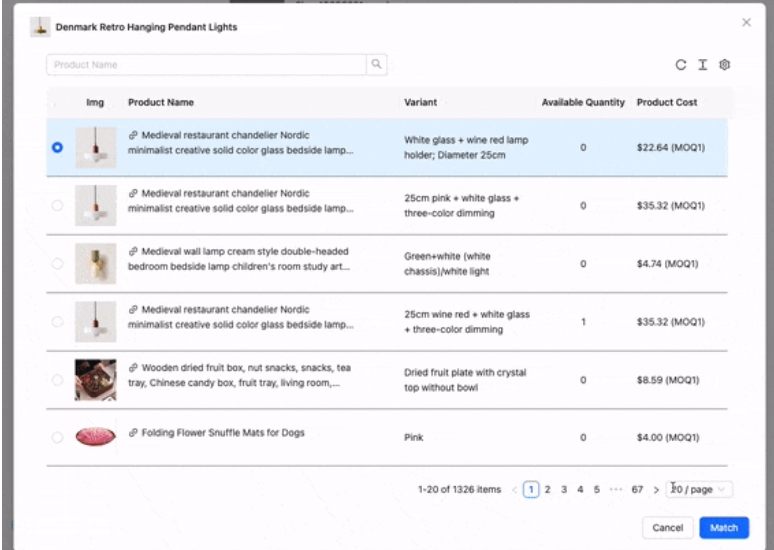Open the 20 / page dropdown
The image size is (774, 550).
pyautogui.click(x=699, y=489)
